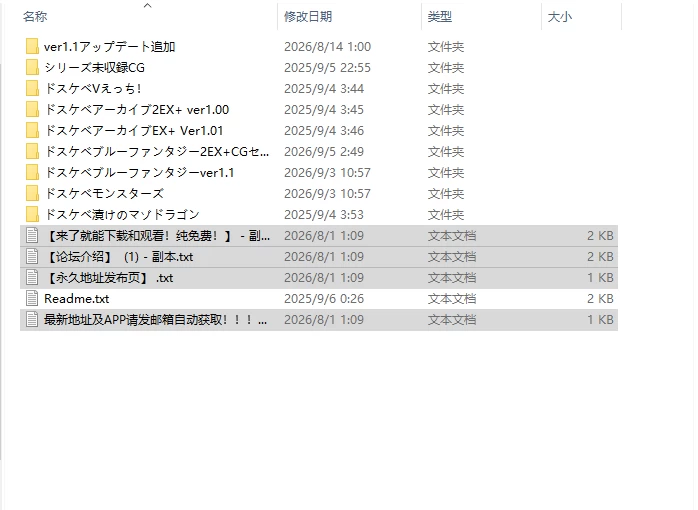Select file name 【来了就能下载和观看!纯免费!】
The width and height of the screenshot is (698, 510).
click(157, 235)
